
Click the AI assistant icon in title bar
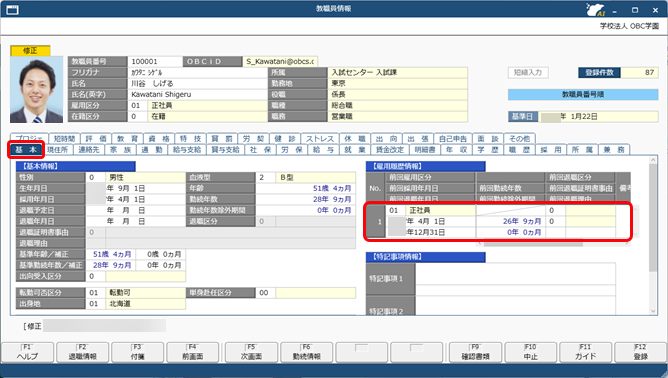(x=596, y=9)
